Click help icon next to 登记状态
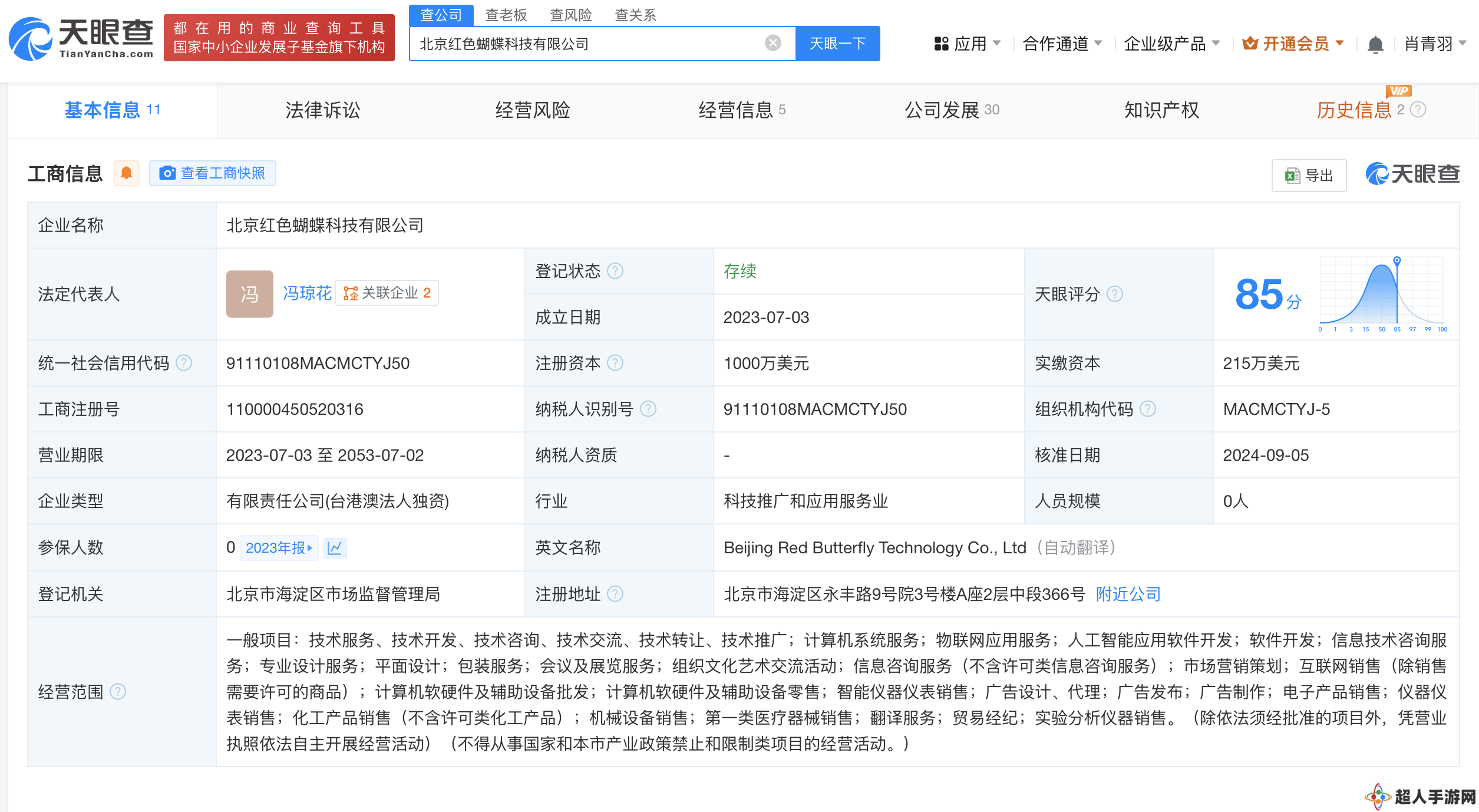The height and width of the screenshot is (812, 1479). point(615,271)
